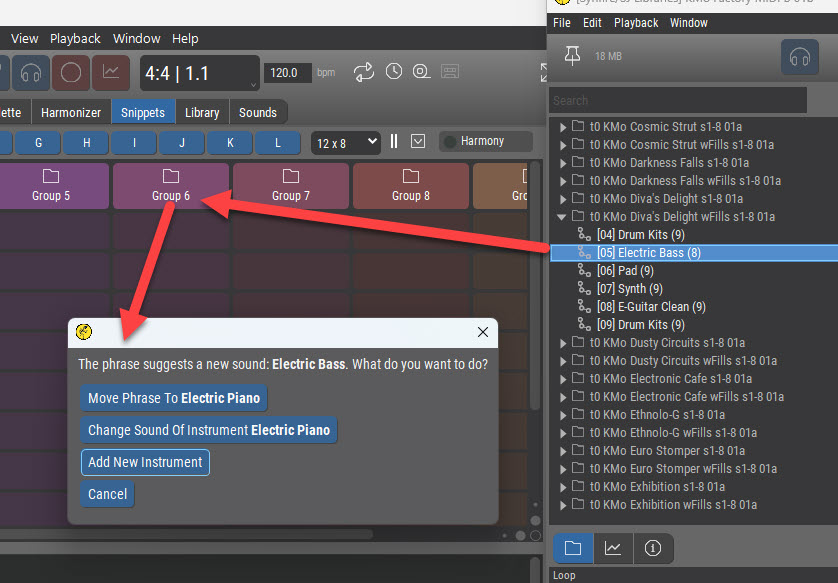Toggle the checkbox-arrow button left of Harmony
This screenshot has width=838, height=583.
(418, 142)
